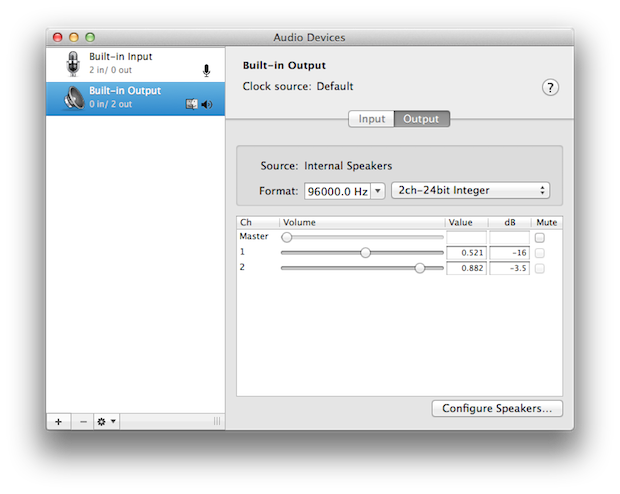
Task: Zoom the Audio Devices window with green button
Action: click(x=90, y=37)
